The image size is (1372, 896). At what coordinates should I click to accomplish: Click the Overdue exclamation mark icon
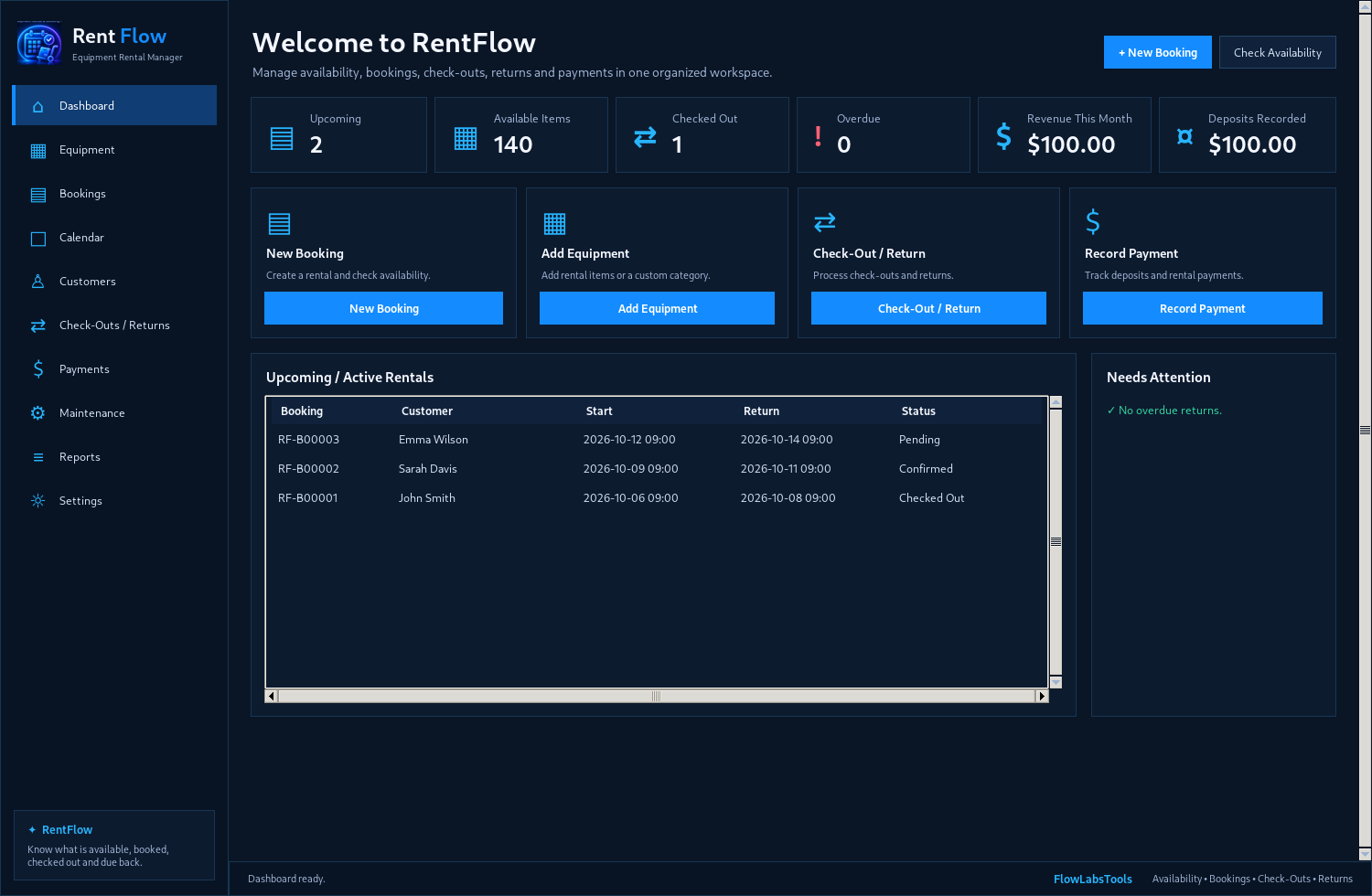coord(818,137)
